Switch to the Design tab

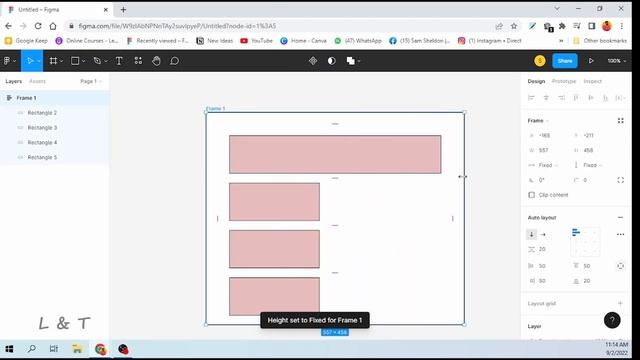point(536,81)
